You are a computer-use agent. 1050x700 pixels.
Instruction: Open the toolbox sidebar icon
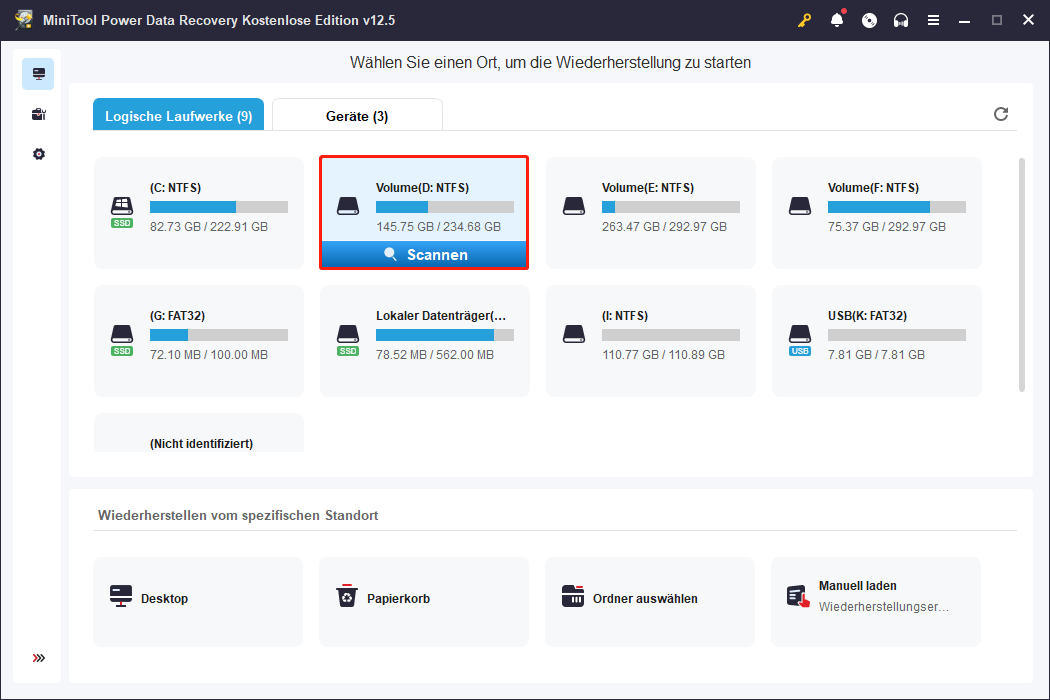39,114
